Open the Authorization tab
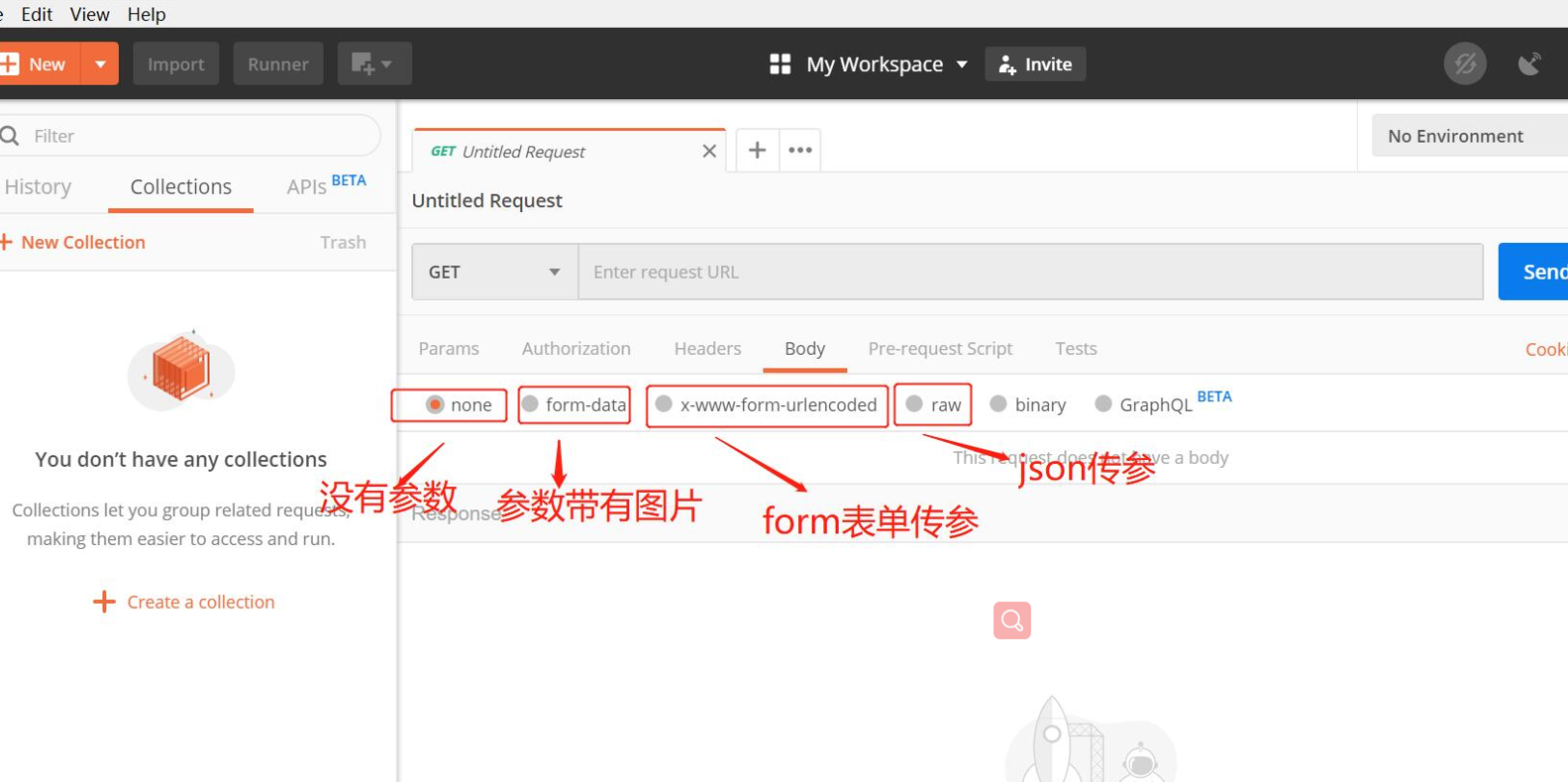 click(576, 348)
